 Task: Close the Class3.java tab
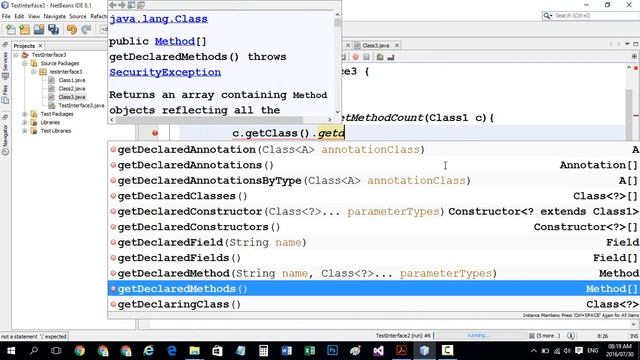coord(397,45)
